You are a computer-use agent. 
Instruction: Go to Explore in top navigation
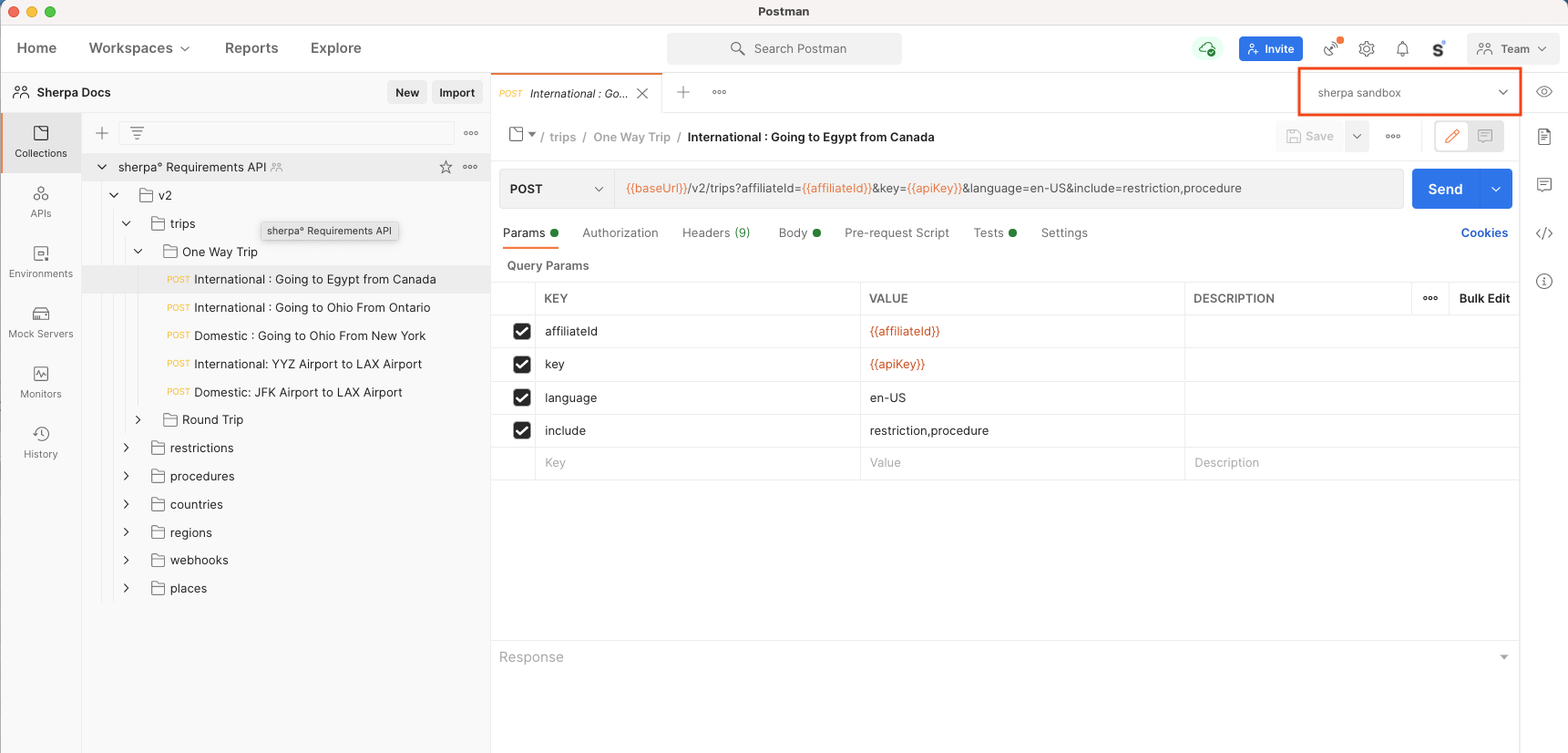click(x=335, y=48)
